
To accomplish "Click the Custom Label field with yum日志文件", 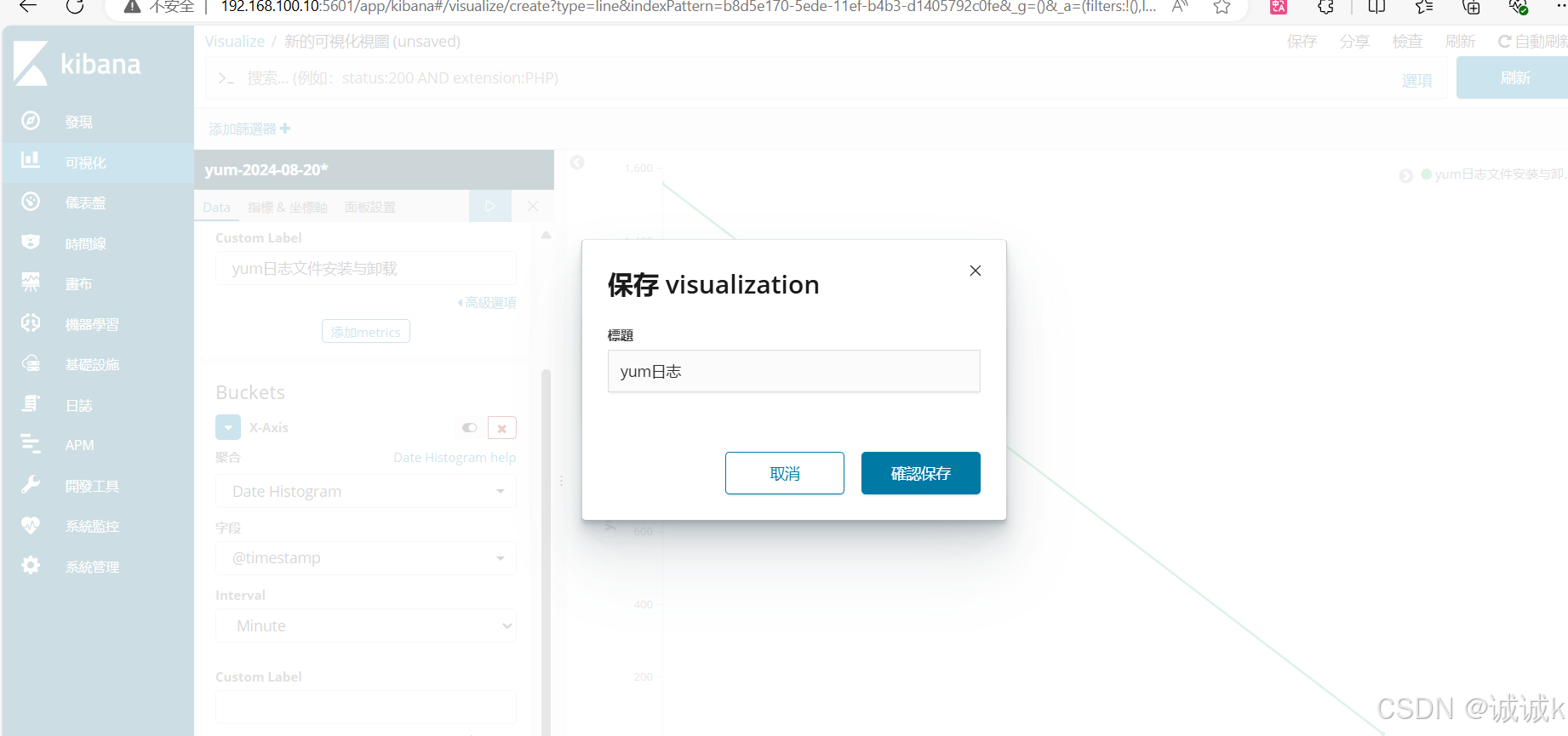I will (366, 268).
